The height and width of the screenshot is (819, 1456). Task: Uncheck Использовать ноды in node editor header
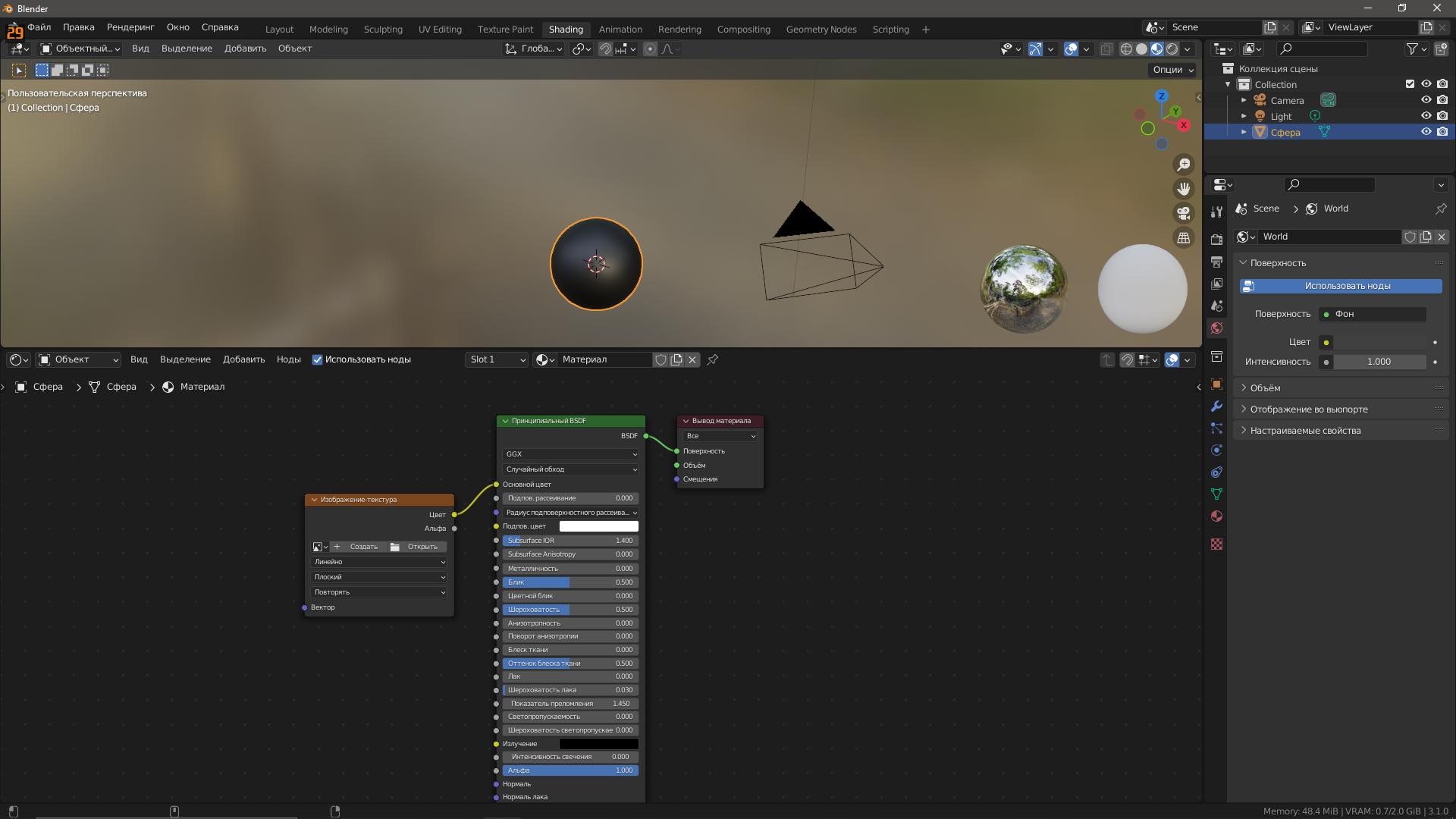[318, 359]
